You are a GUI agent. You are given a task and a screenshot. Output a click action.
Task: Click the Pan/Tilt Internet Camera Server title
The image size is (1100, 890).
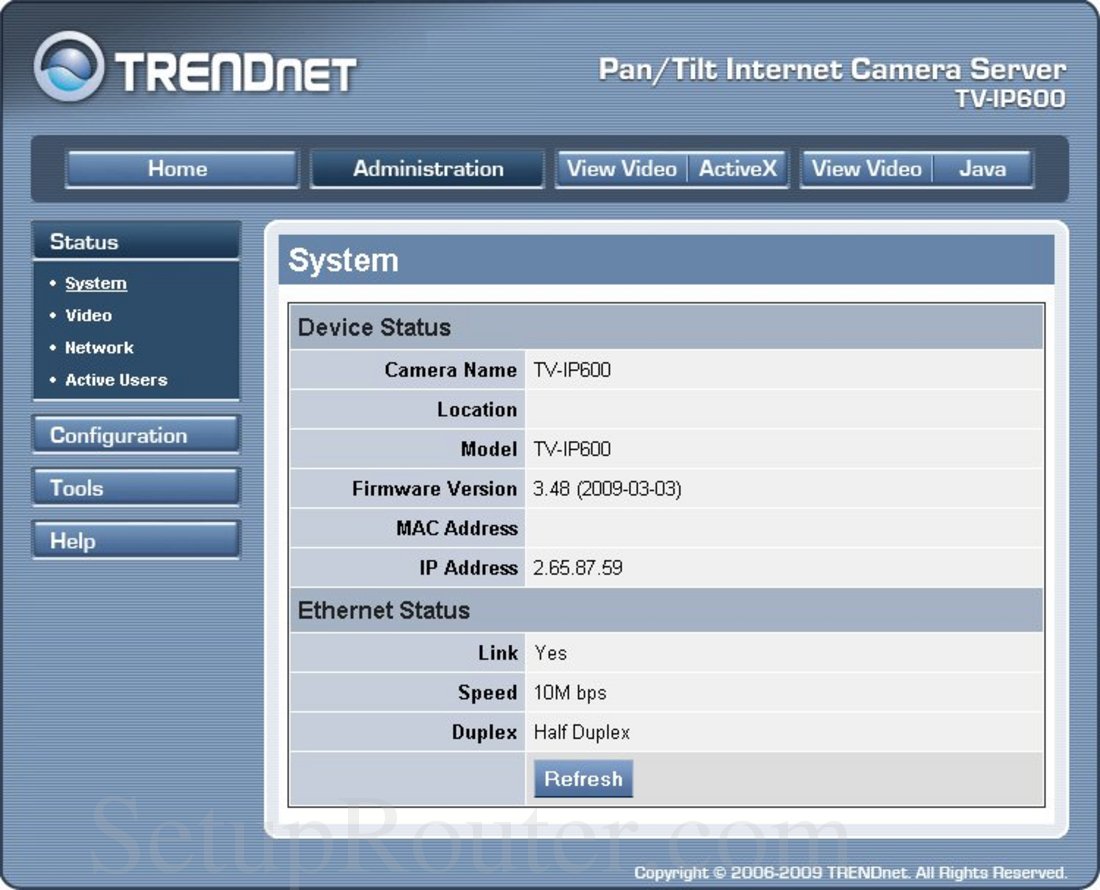[x=832, y=70]
